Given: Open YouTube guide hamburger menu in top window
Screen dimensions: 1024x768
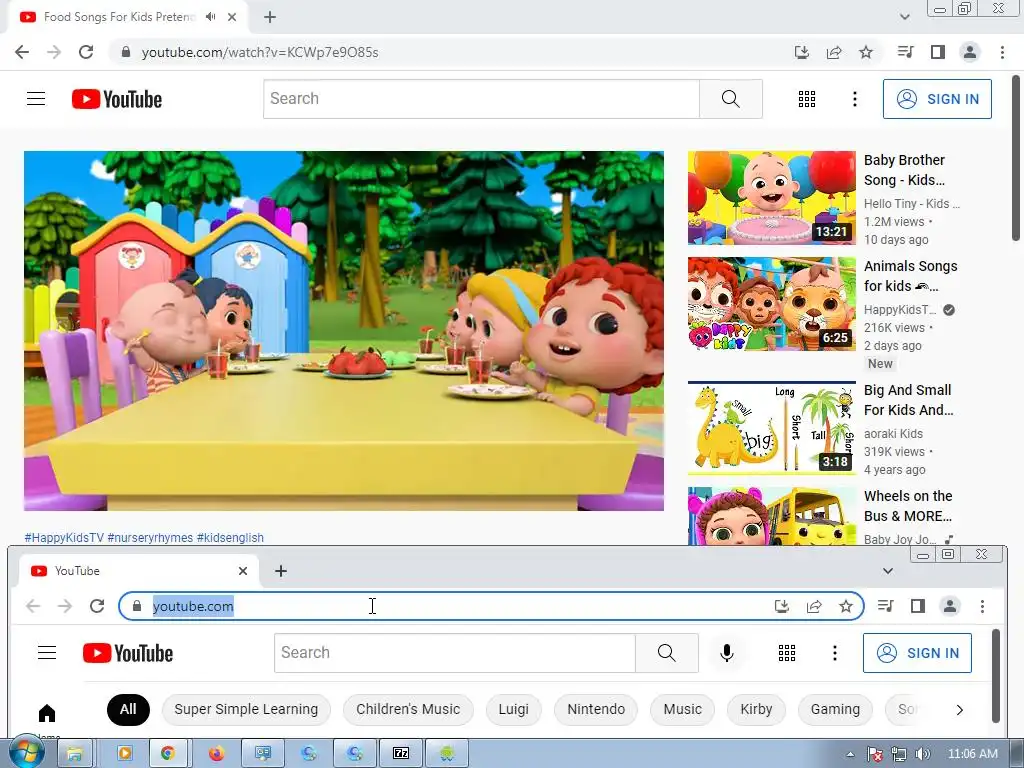Looking at the screenshot, I should [36, 99].
